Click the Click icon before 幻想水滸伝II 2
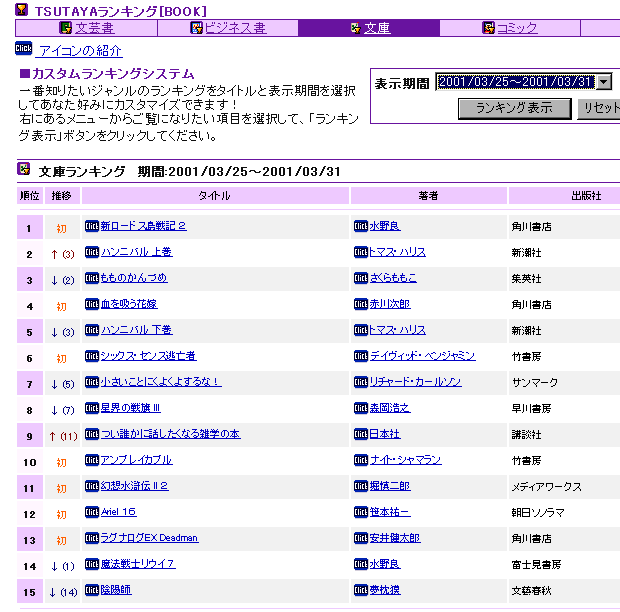The width and height of the screenshot is (620, 612). click(92, 486)
